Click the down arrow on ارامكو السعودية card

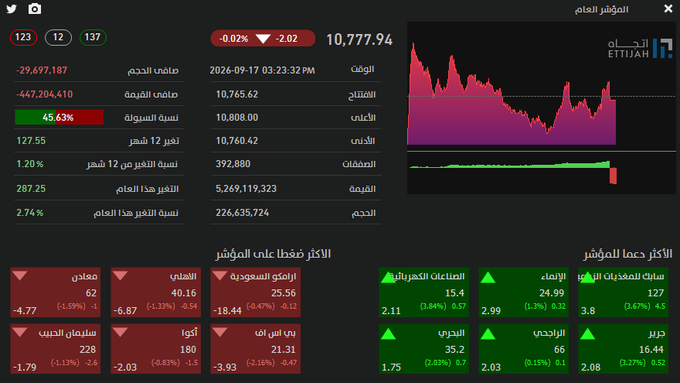tap(220, 276)
